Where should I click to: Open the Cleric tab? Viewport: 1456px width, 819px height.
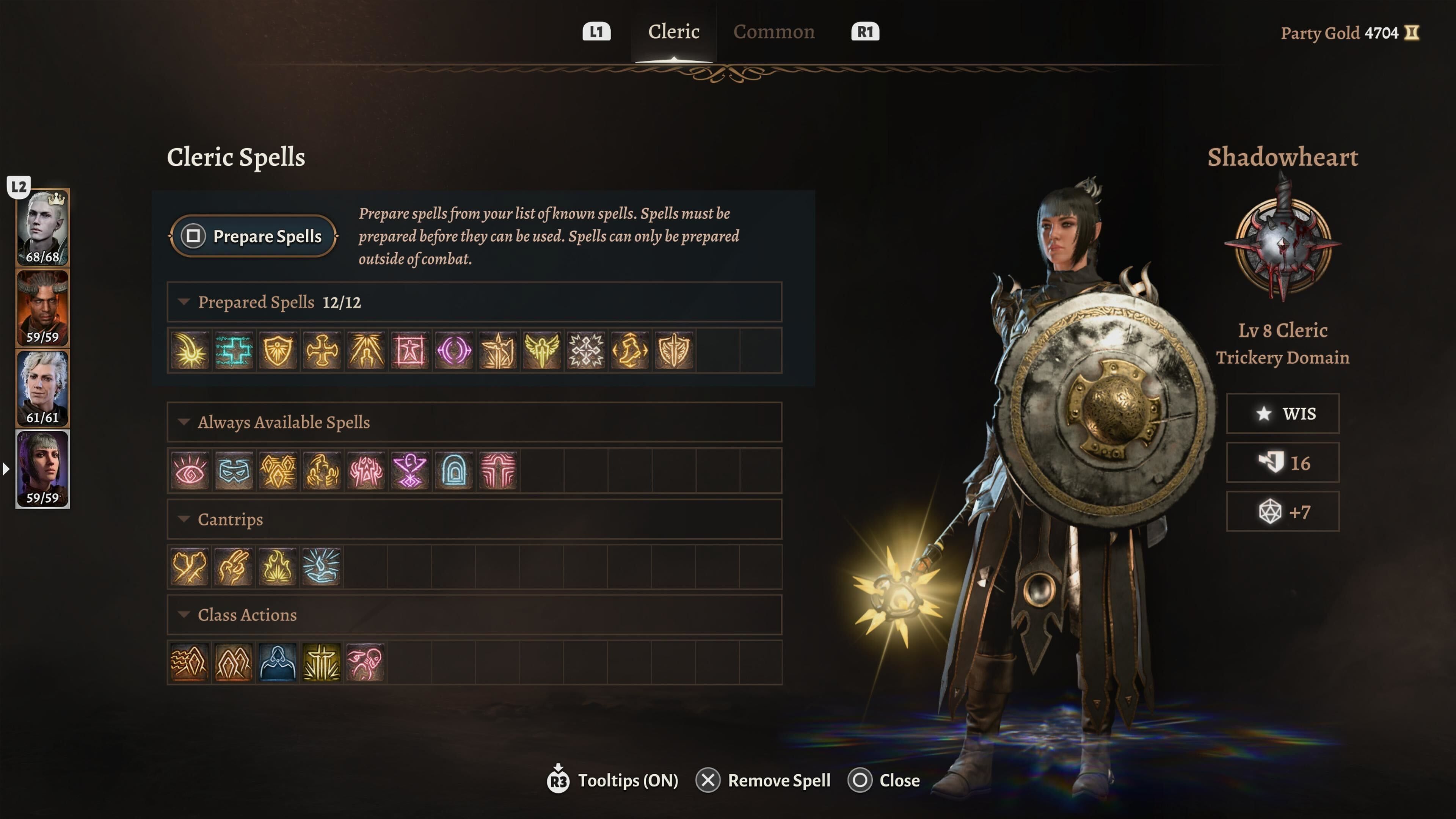coord(673,31)
